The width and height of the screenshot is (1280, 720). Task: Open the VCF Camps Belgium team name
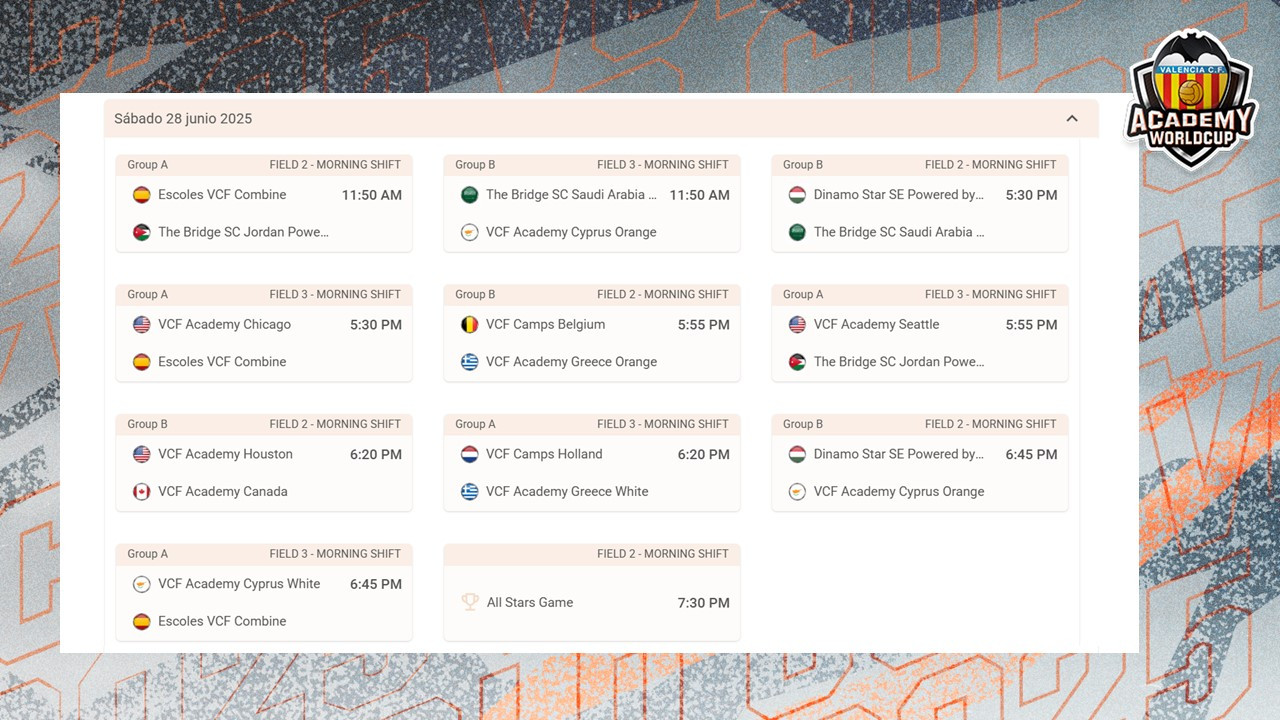pyautogui.click(x=545, y=324)
